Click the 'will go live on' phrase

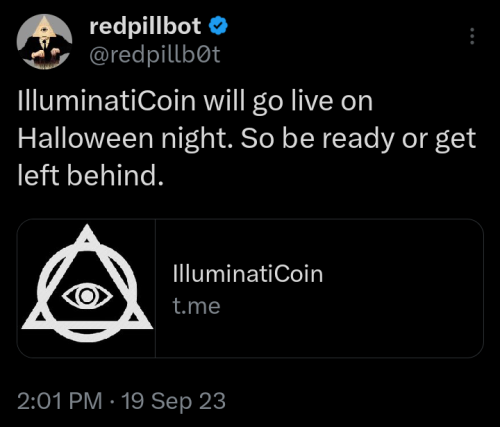click(288, 102)
